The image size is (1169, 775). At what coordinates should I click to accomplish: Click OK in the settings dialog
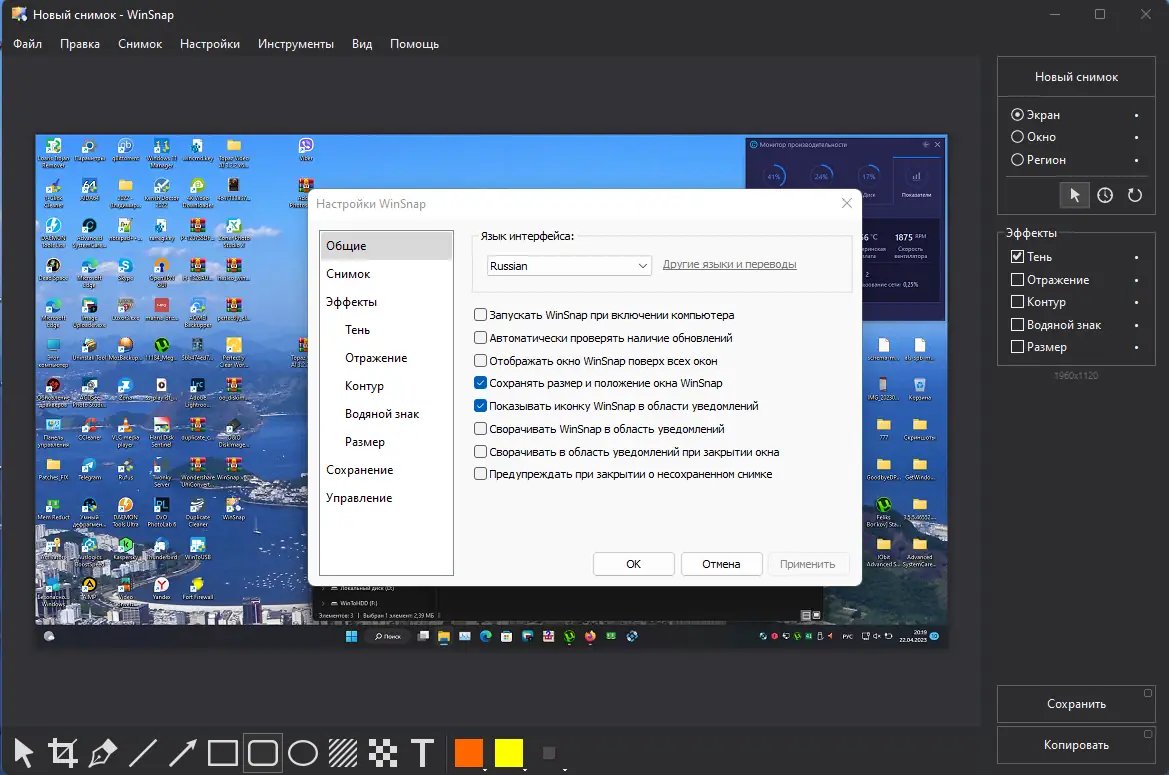pyautogui.click(x=634, y=564)
